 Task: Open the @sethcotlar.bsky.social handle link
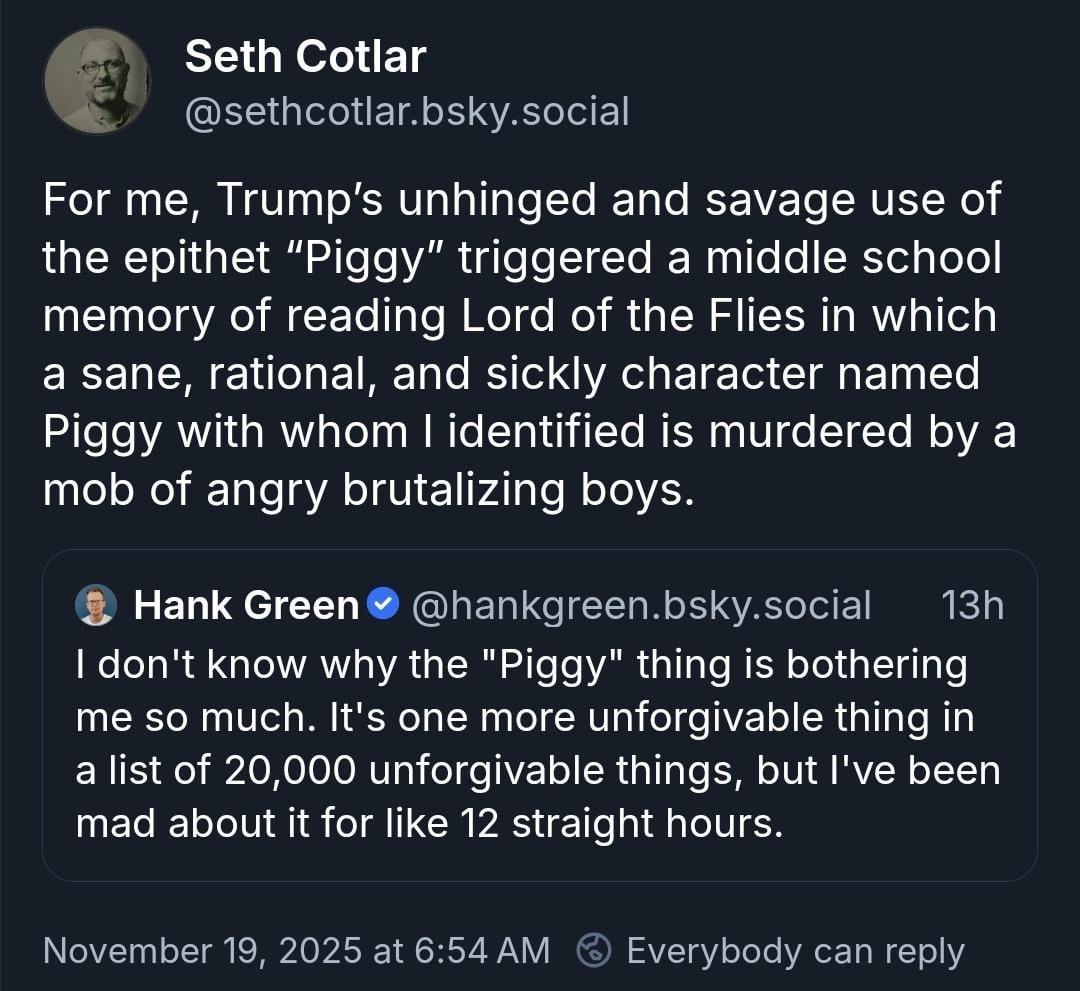[x=407, y=111]
